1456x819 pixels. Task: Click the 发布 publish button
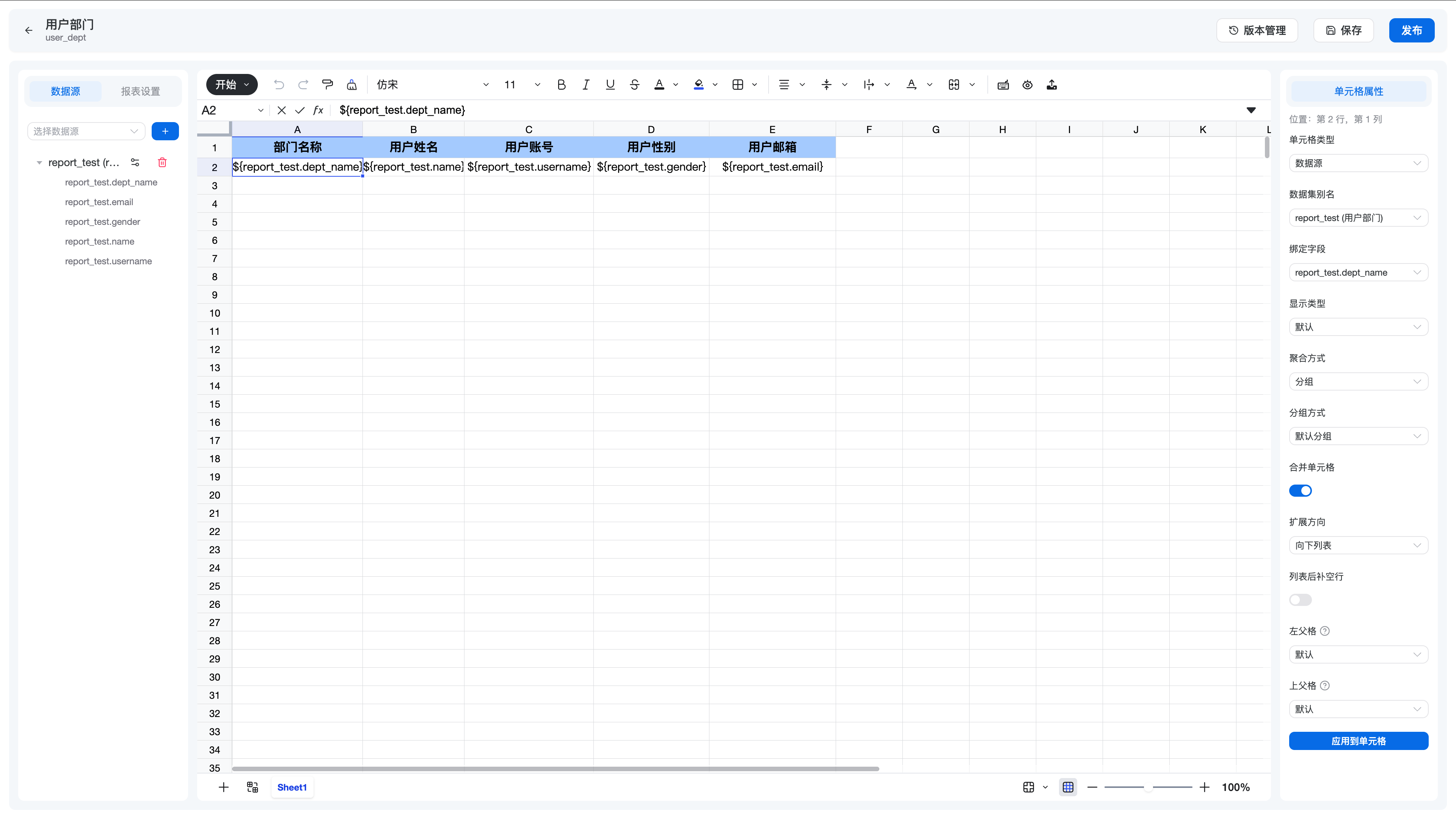pyautogui.click(x=1411, y=30)
